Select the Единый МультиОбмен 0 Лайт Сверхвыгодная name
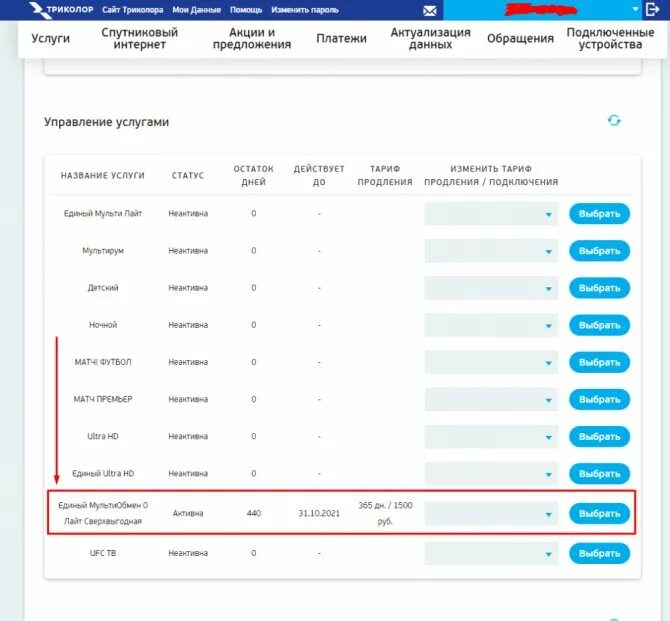The image size is (670, 621). click(x=103, y=513)
